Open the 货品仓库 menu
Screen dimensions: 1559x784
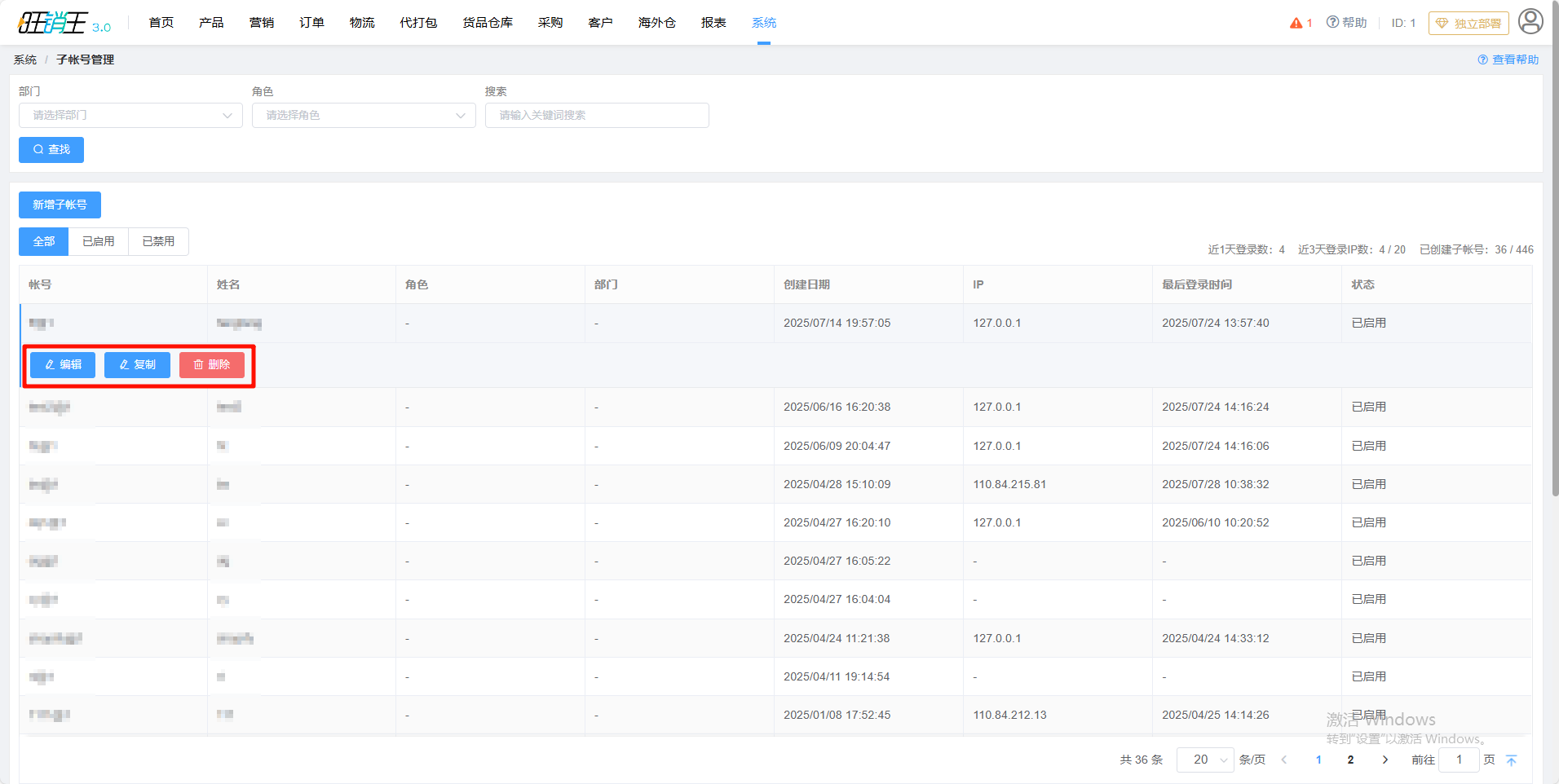pos(488,23)
